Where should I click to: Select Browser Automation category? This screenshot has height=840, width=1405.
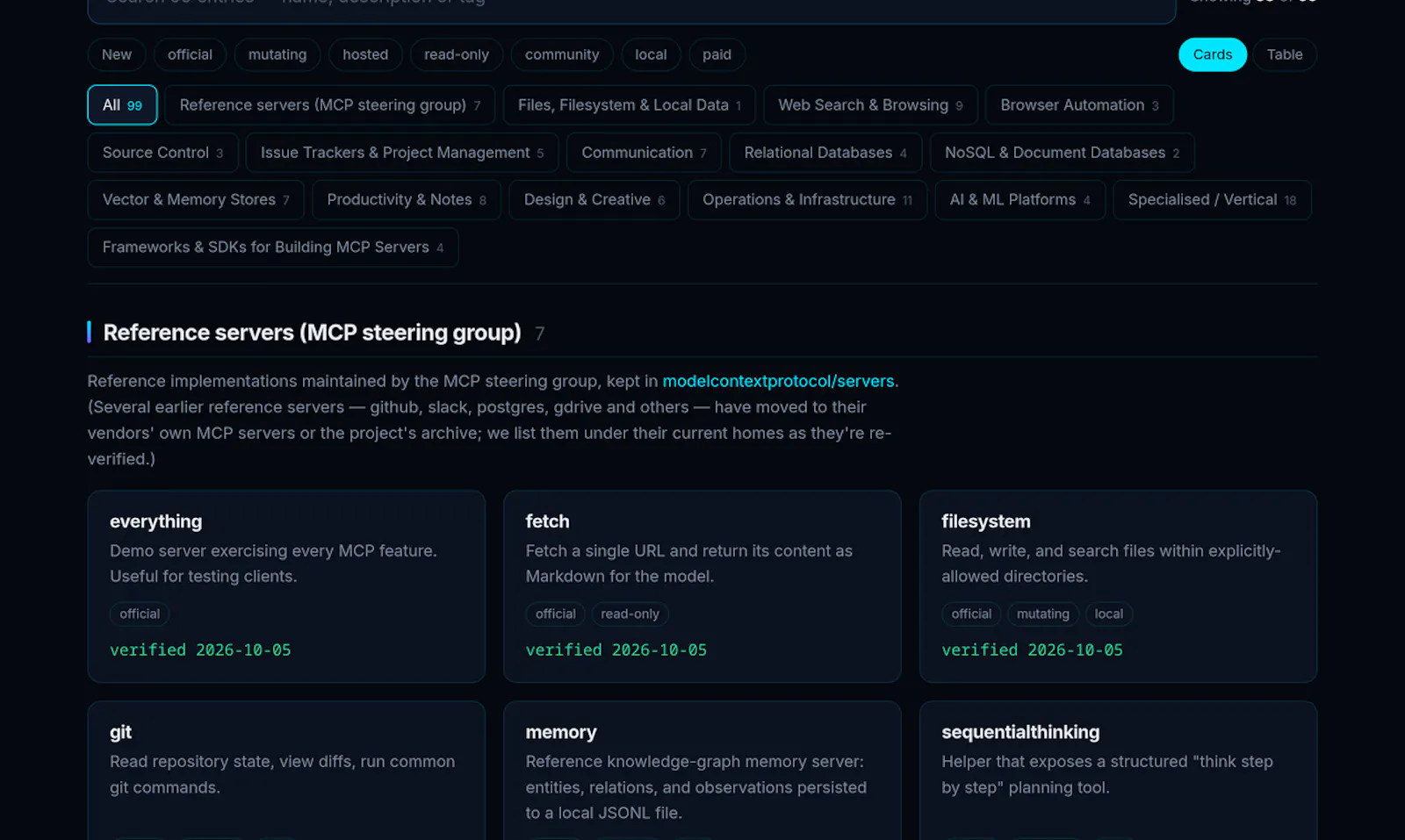point(1079,105)
